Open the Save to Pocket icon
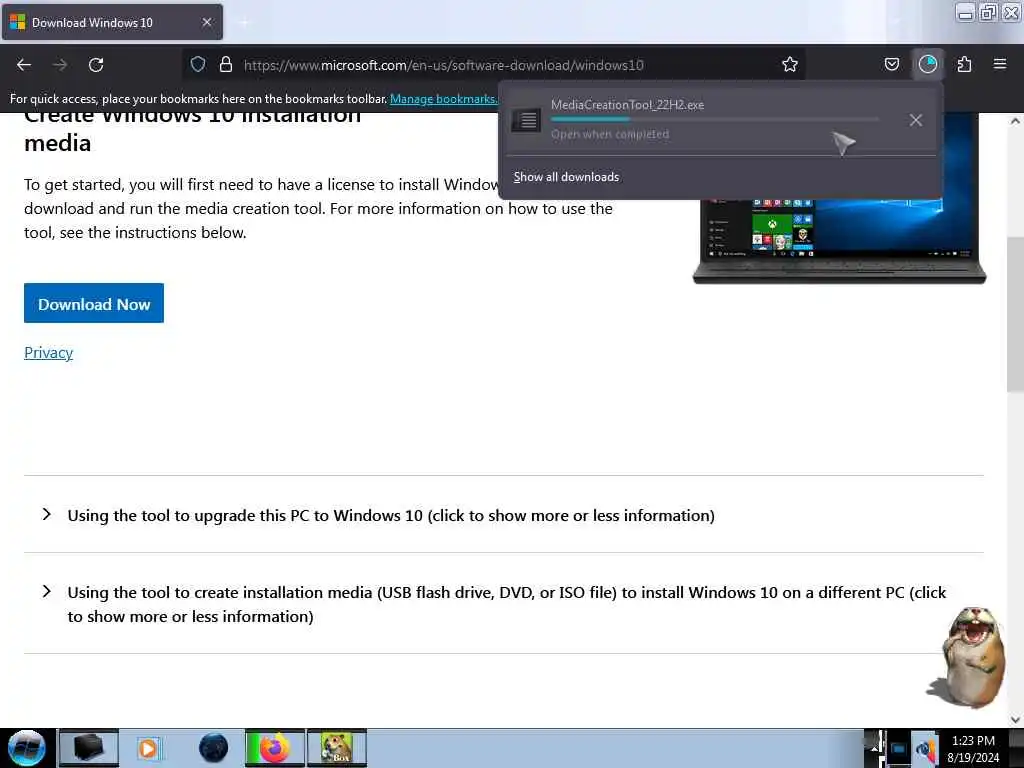Image resolution: width=1024 pixels, height=768 pixels. 891,64
